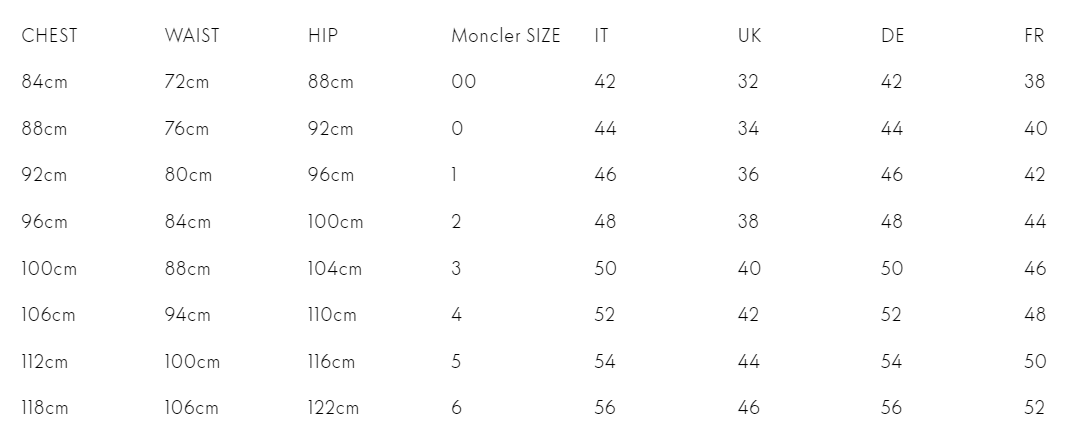
Task: Select Moncler size 00 cell
Action: click(x=464, y=82)
